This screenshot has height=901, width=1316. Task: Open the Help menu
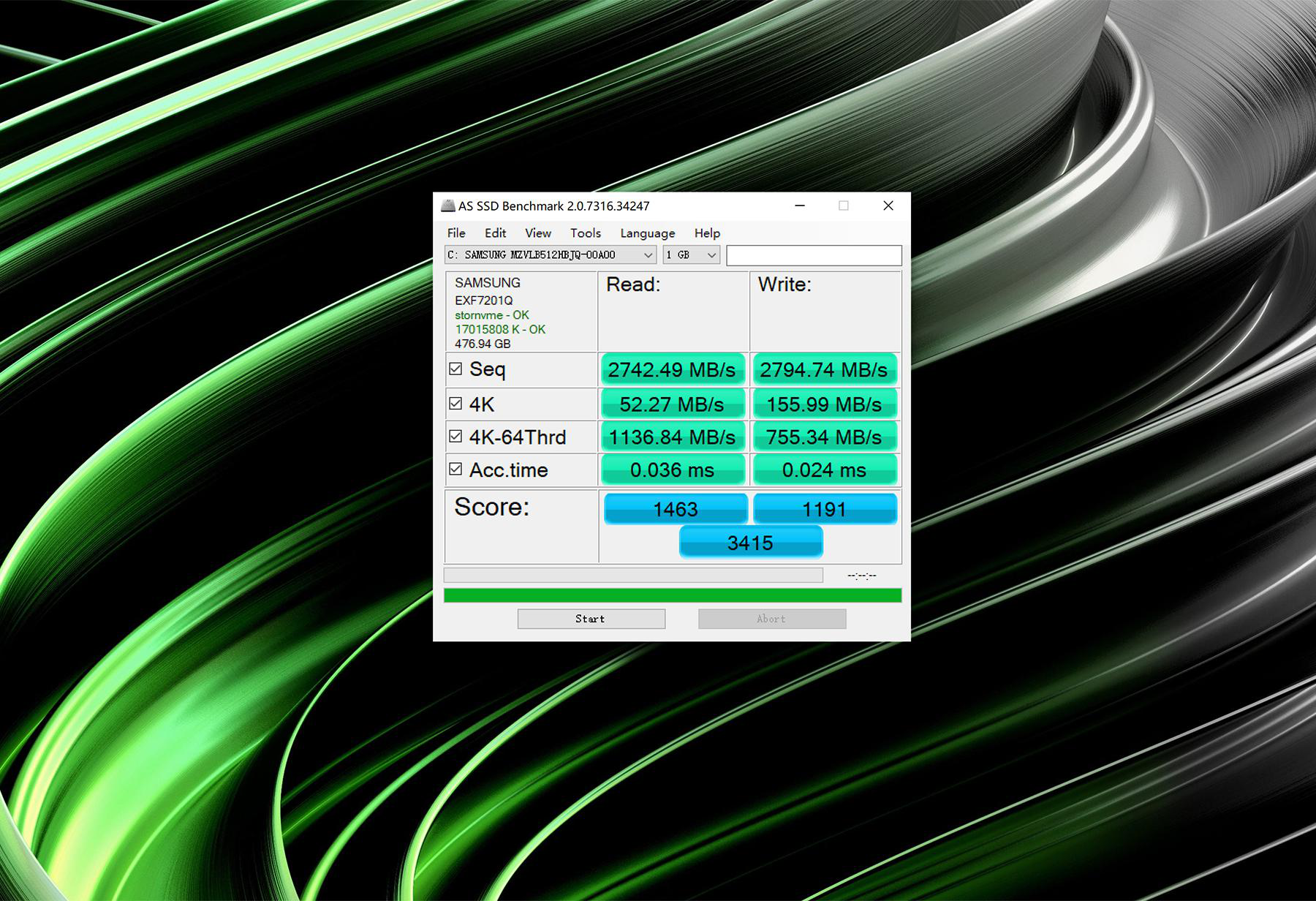707,233
